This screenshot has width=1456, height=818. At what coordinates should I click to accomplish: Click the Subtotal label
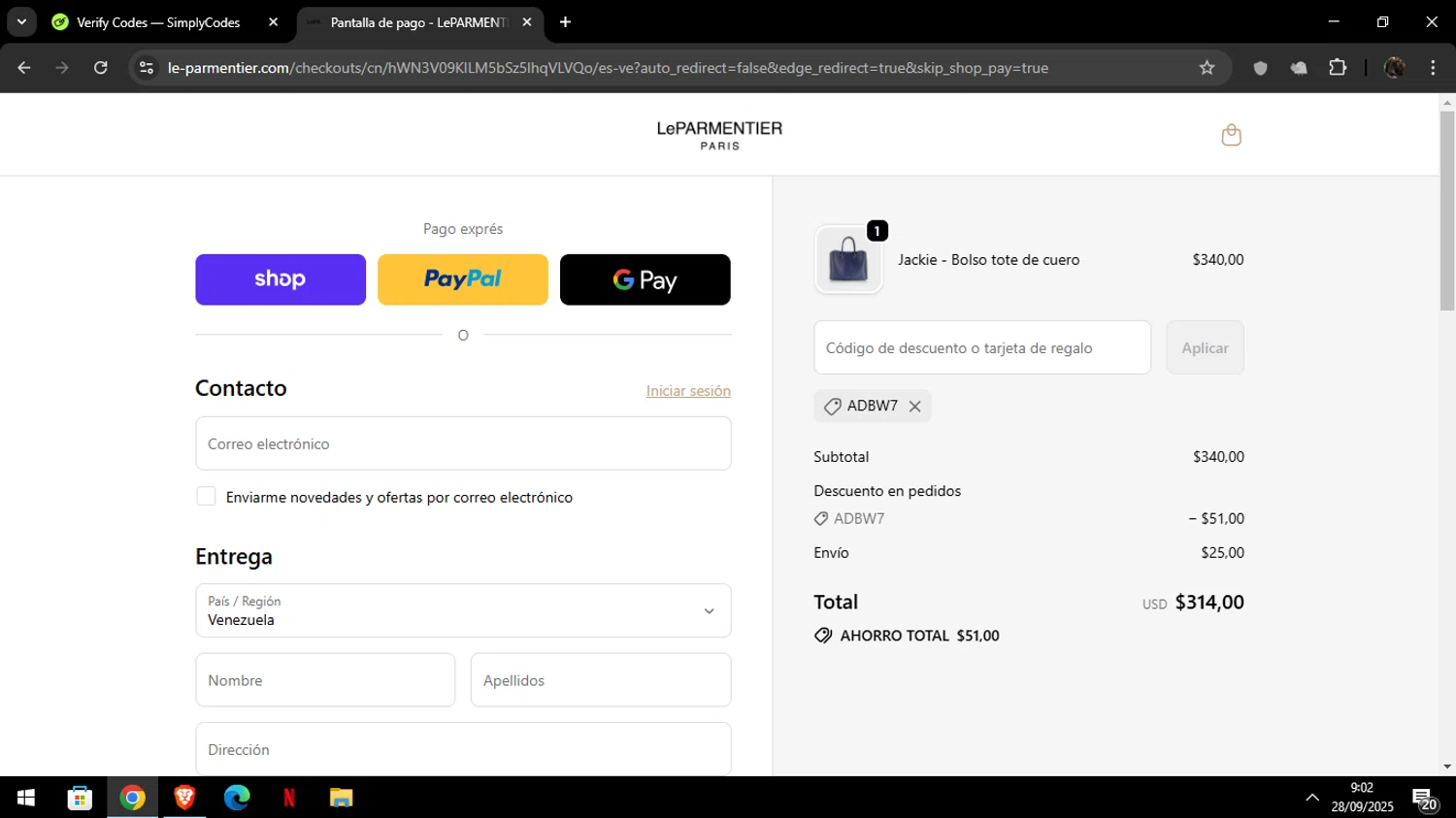click(841, 457)
